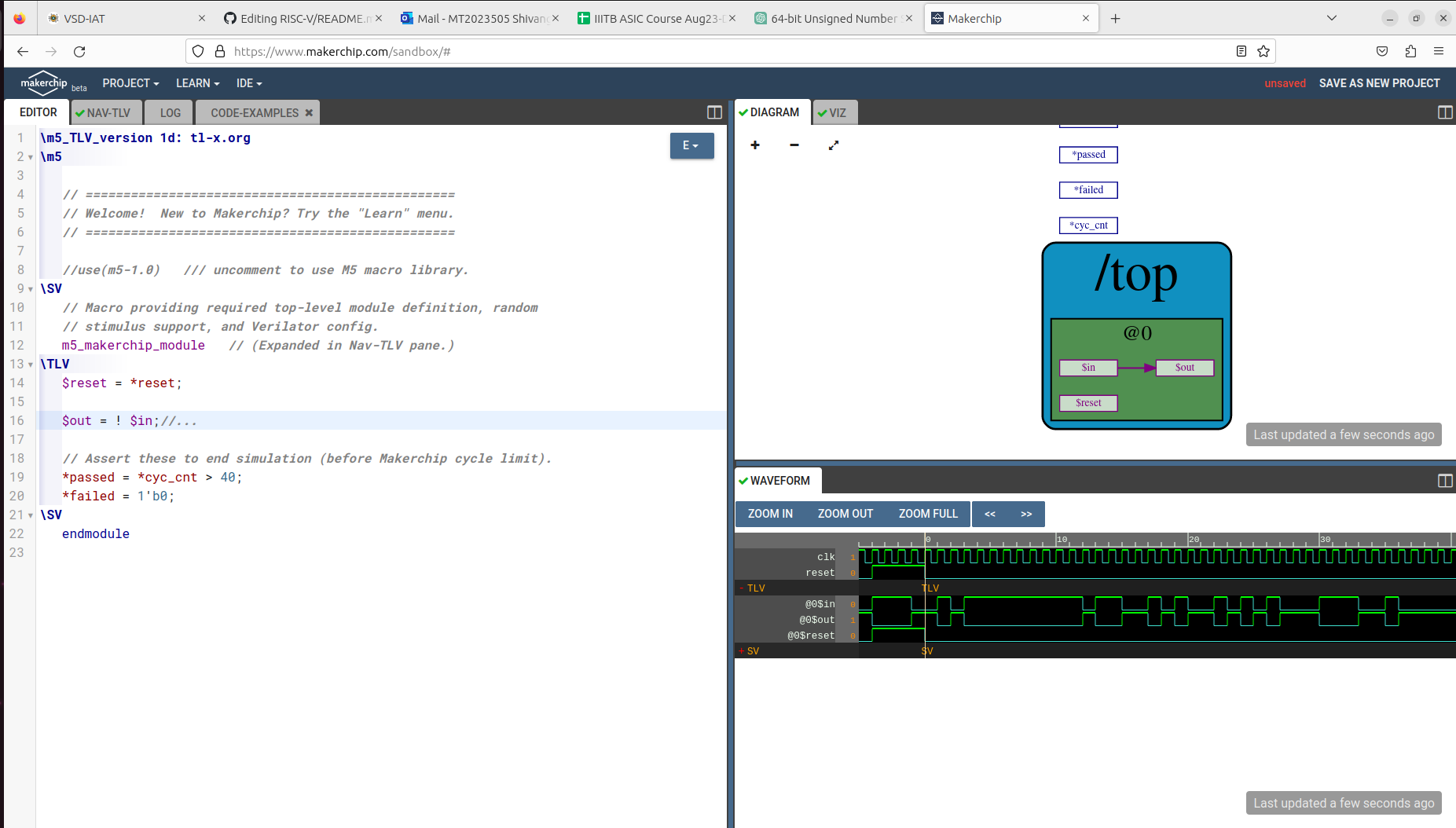Toggle the DIAGRAM pane checkmark
This screenshot has width=1456, height=828.
743,112
